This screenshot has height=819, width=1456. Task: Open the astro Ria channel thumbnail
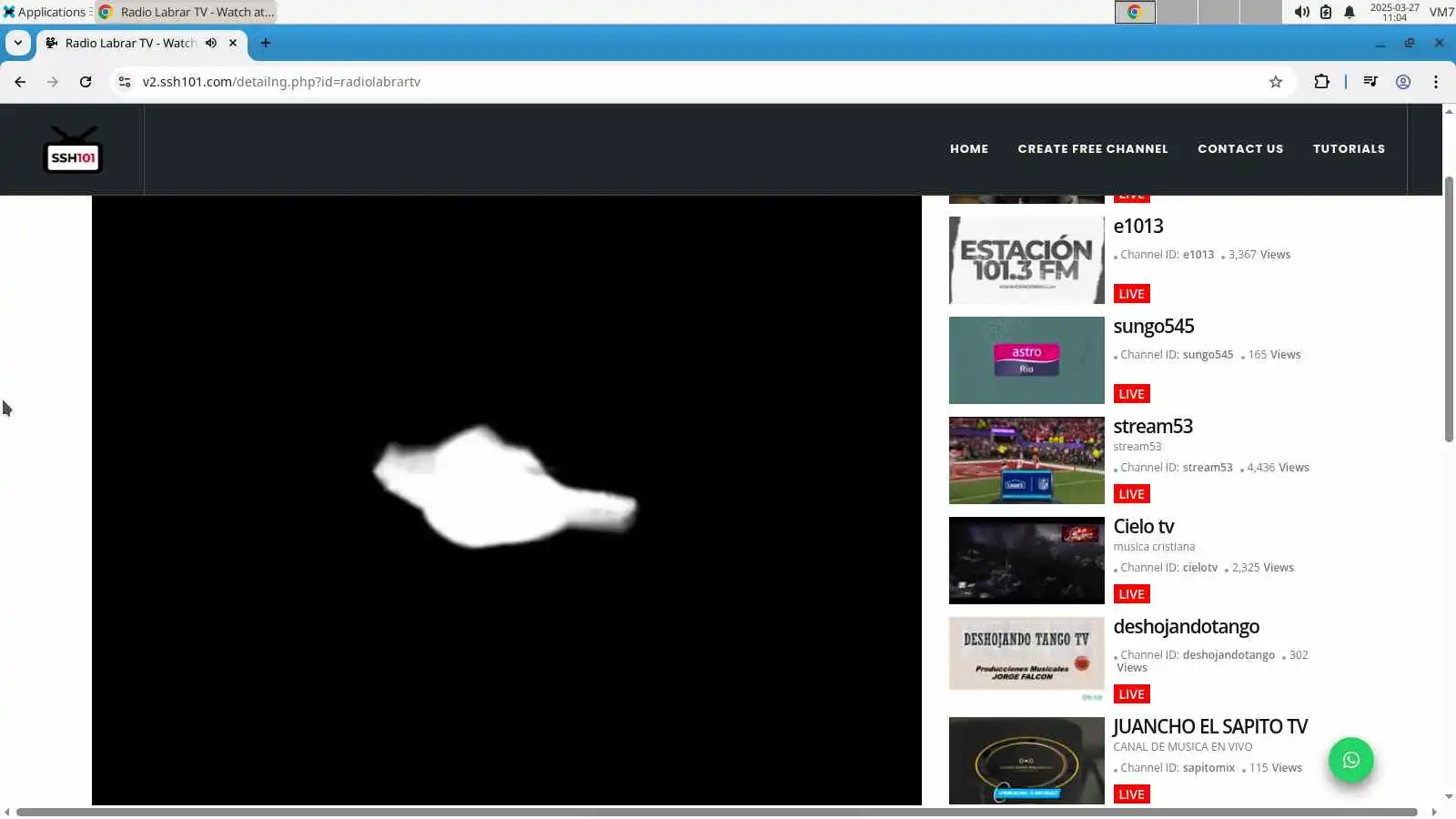(x=1026, y=360)
